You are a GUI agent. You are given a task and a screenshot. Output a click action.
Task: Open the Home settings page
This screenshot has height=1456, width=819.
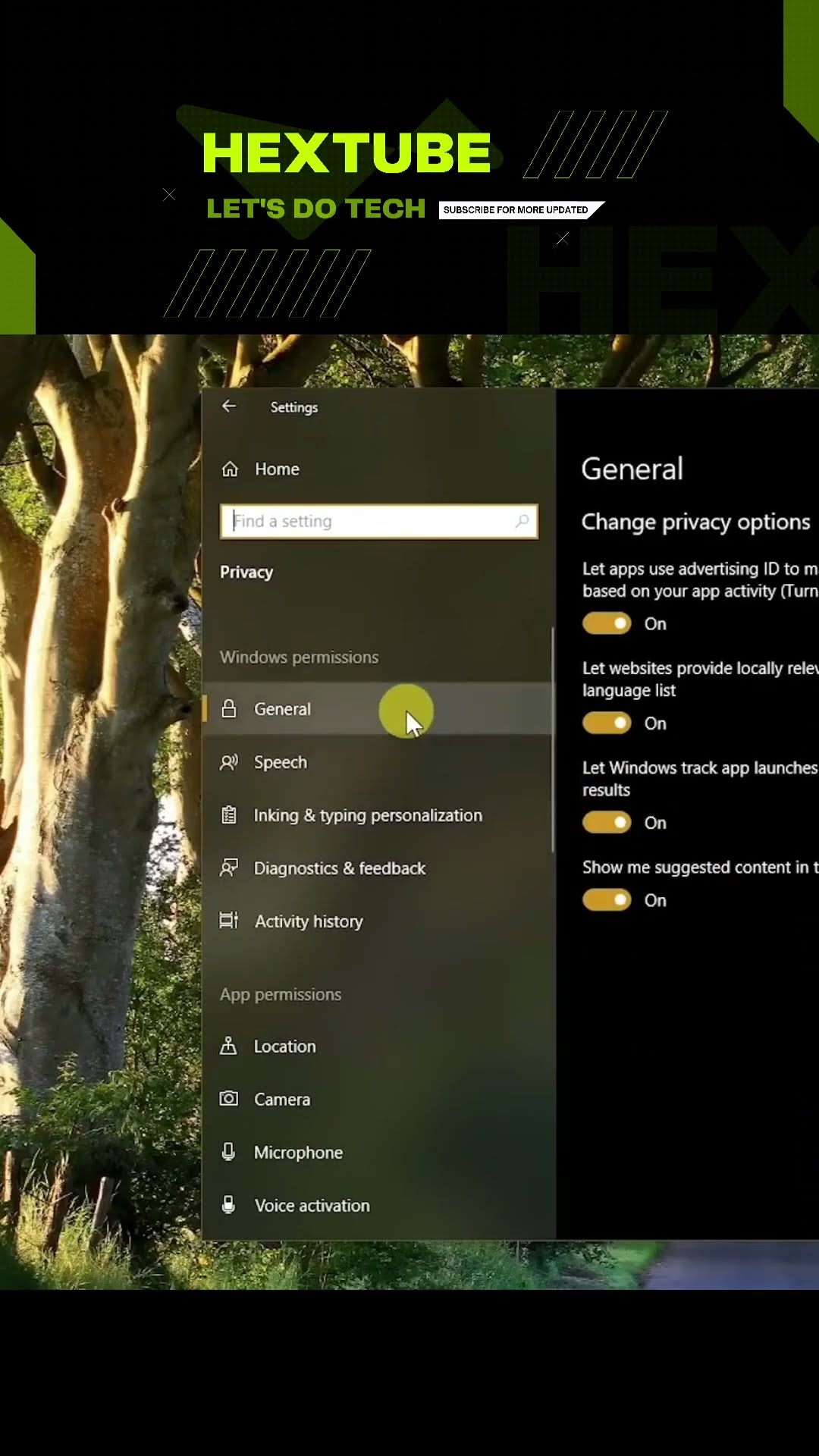[x=378, y=469]
